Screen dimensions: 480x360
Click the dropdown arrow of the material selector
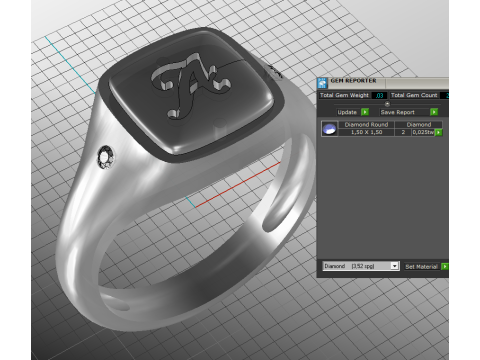point(395,266)
